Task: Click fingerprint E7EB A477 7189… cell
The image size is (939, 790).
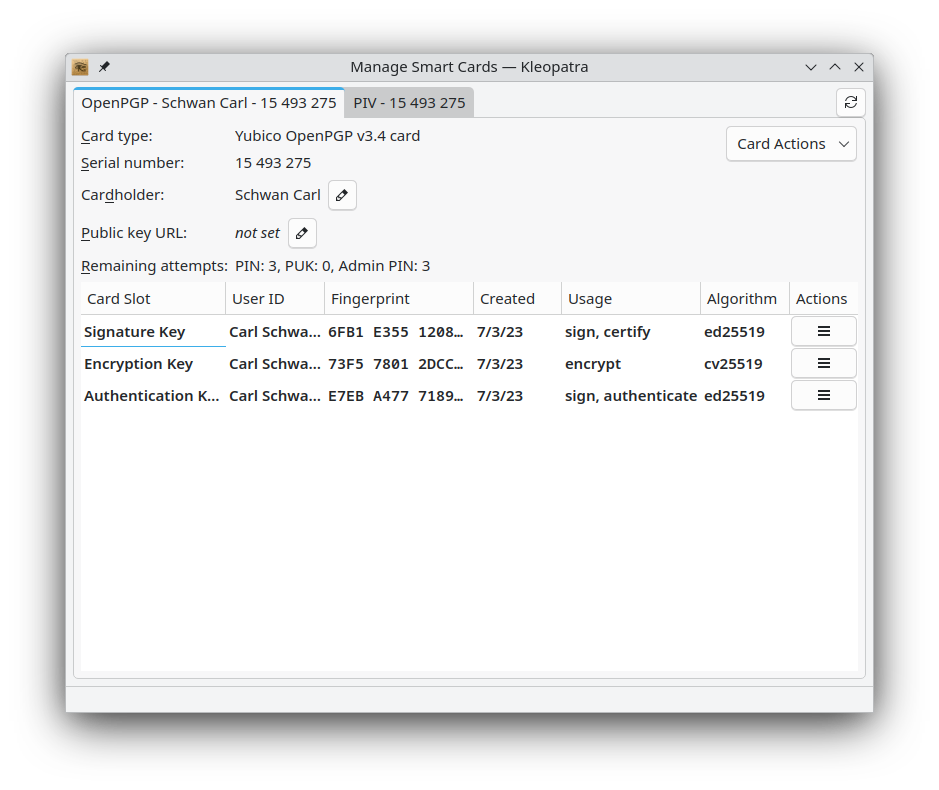Action: click(399, 396)
